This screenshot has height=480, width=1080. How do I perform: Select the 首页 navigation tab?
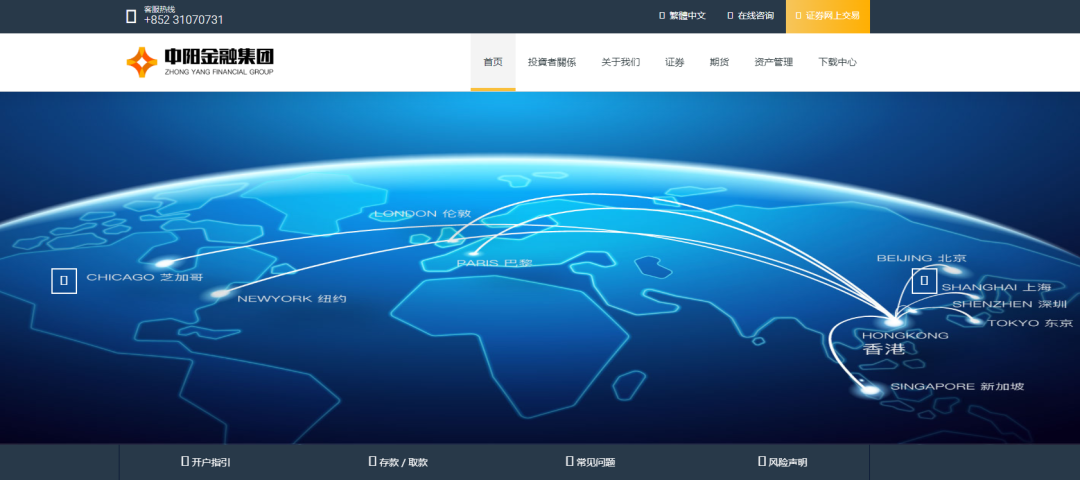pyautogui.click(x=493, y=62)
